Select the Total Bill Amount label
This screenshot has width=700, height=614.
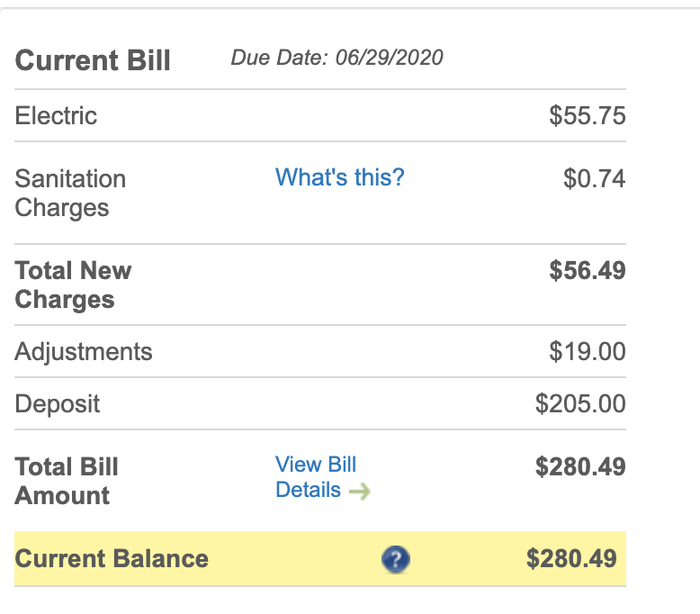point(67,481)
